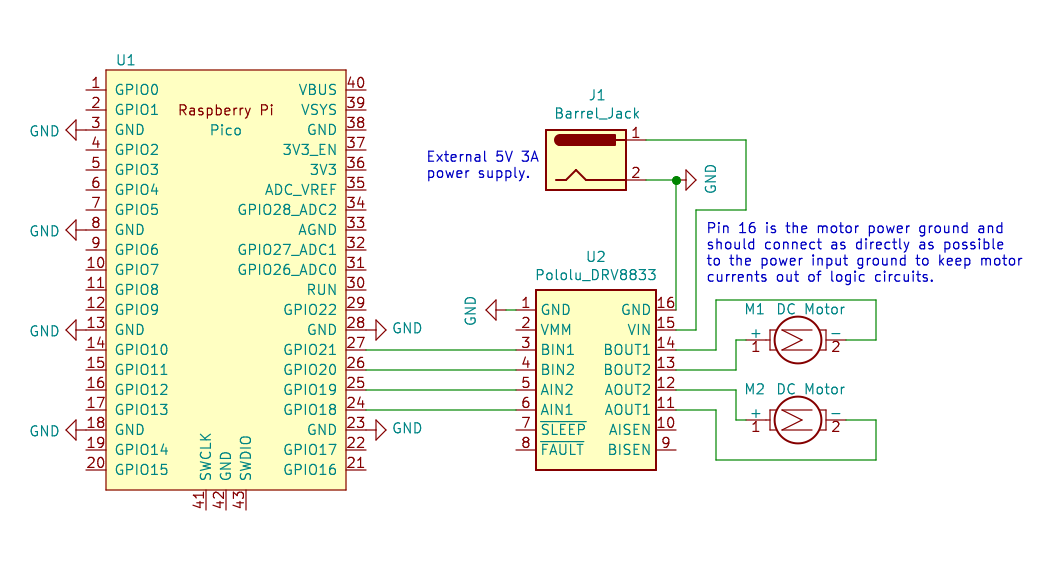1059x572 pixels.
Task: Click the GND symbol on Pico pin 3
Action: tap(70, 130)
